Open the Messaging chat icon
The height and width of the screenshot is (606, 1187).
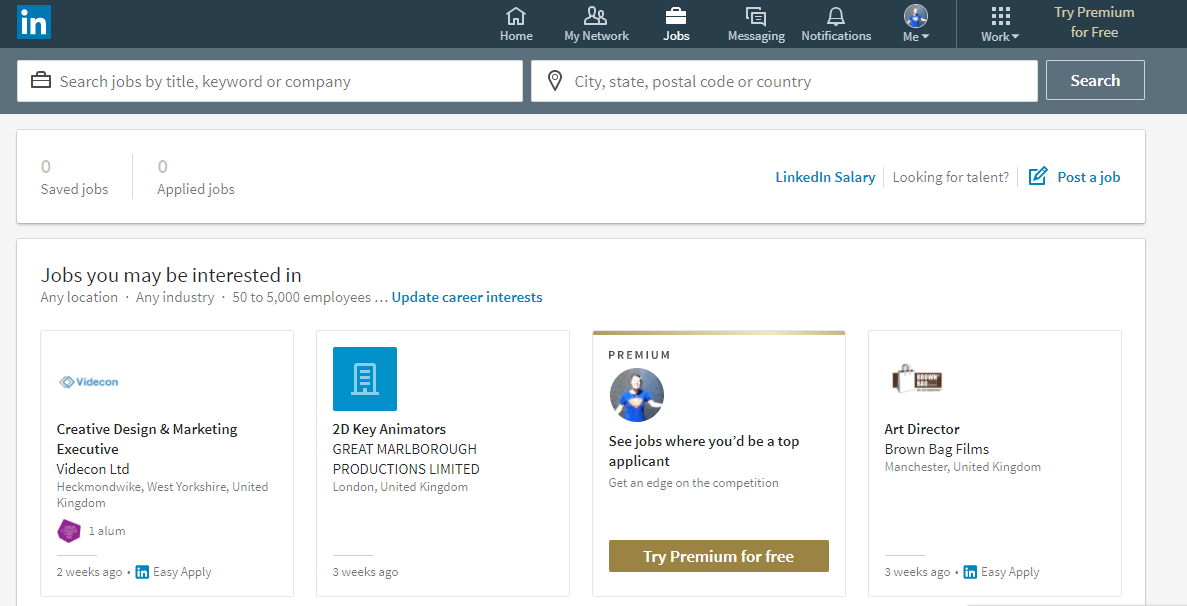pos(756,16)
